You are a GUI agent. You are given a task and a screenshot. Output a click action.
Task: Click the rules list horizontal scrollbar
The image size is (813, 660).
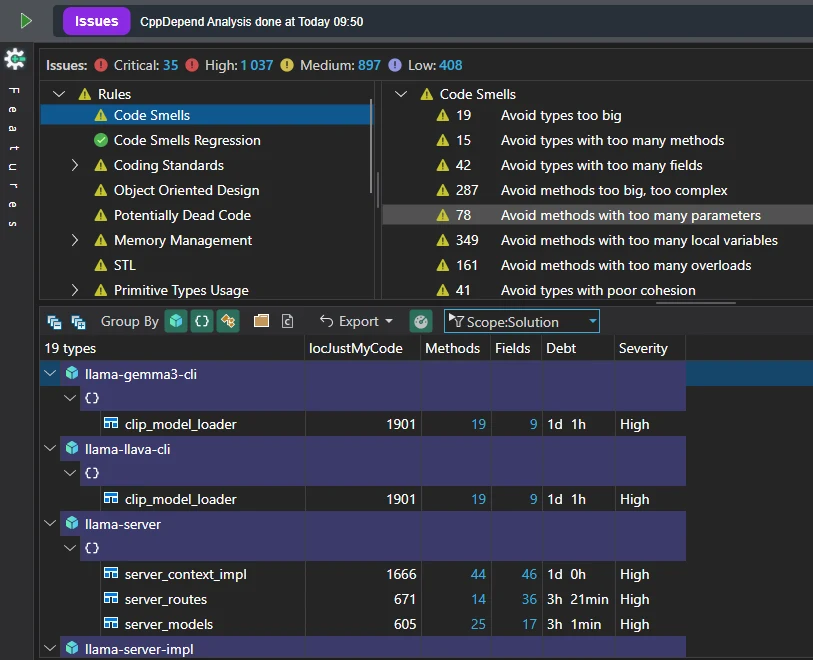point(696,303)
